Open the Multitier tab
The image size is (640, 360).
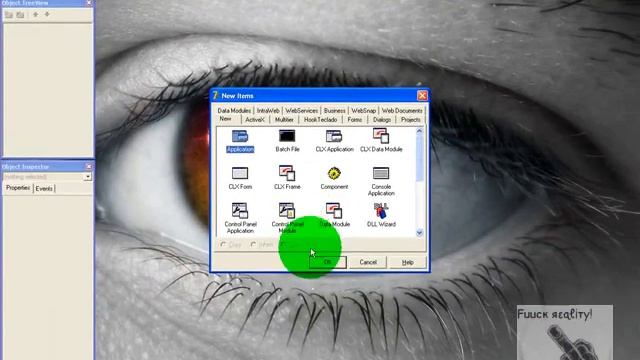coord(284,120)
